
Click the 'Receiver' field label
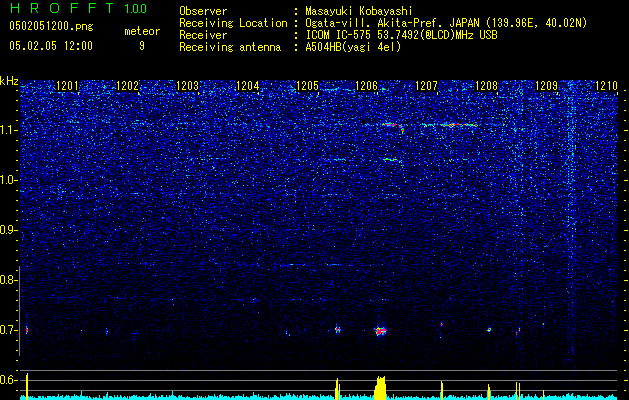[x=203, y=35]
